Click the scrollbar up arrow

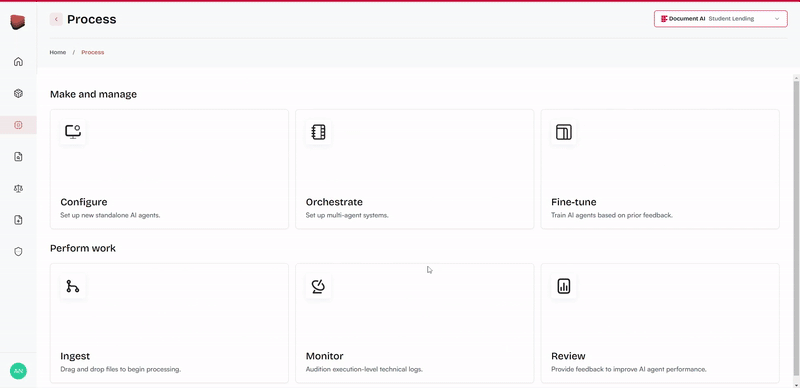click(x=796, y=77)
